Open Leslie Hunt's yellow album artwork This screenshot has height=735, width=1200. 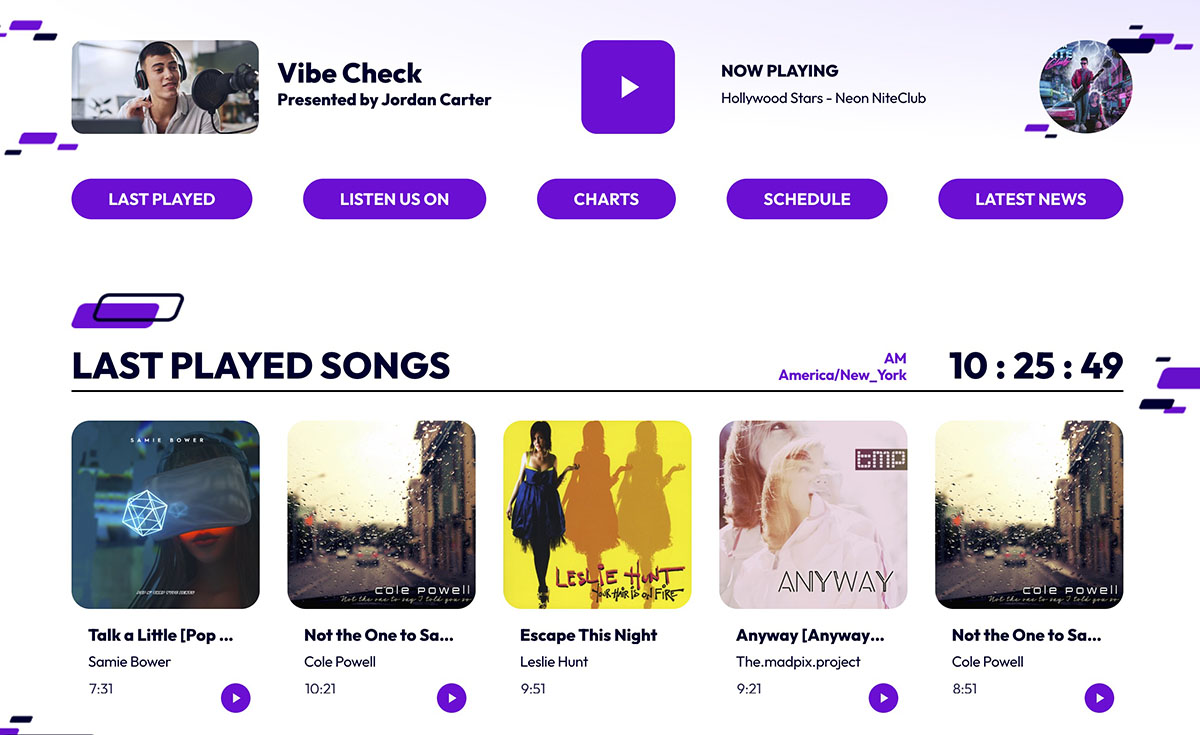[597, 514]
